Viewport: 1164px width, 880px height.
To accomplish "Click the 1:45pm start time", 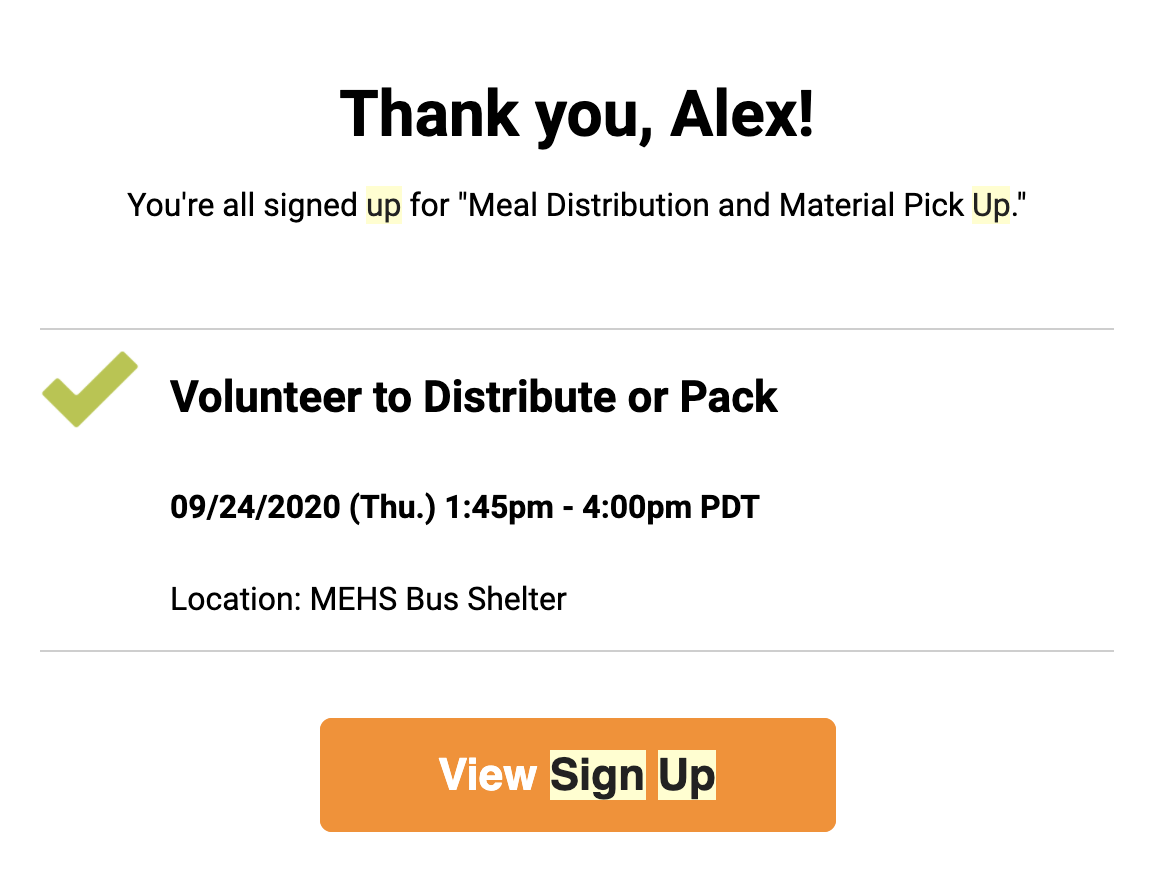I will (499, 507).
